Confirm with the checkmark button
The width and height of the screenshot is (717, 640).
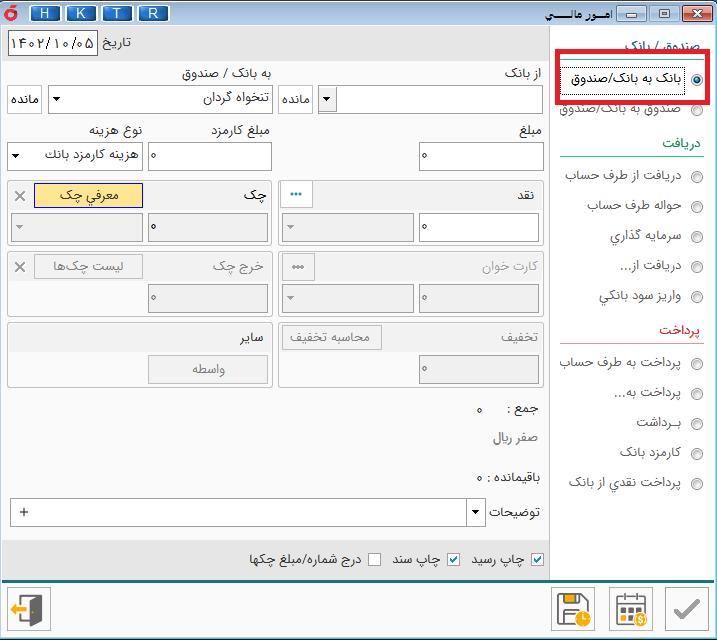[687, 609]
